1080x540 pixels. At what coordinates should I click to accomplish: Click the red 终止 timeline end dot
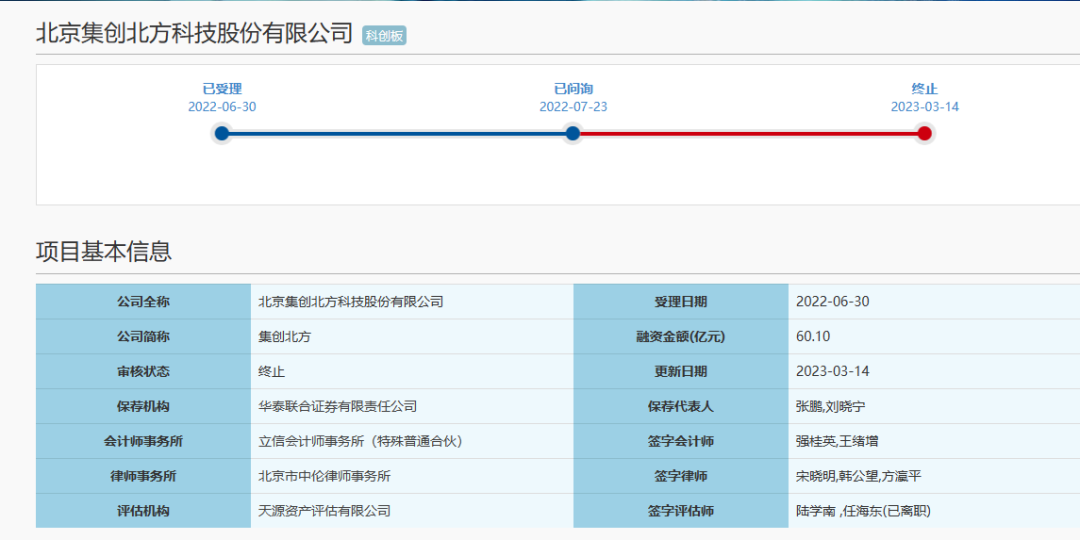pos(924,133)
